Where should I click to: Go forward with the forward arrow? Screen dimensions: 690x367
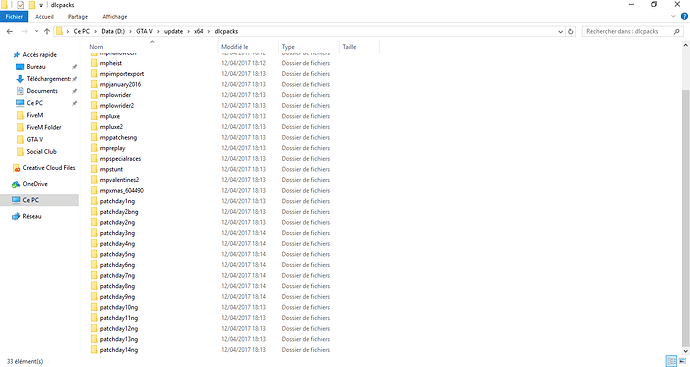(25, 31)
